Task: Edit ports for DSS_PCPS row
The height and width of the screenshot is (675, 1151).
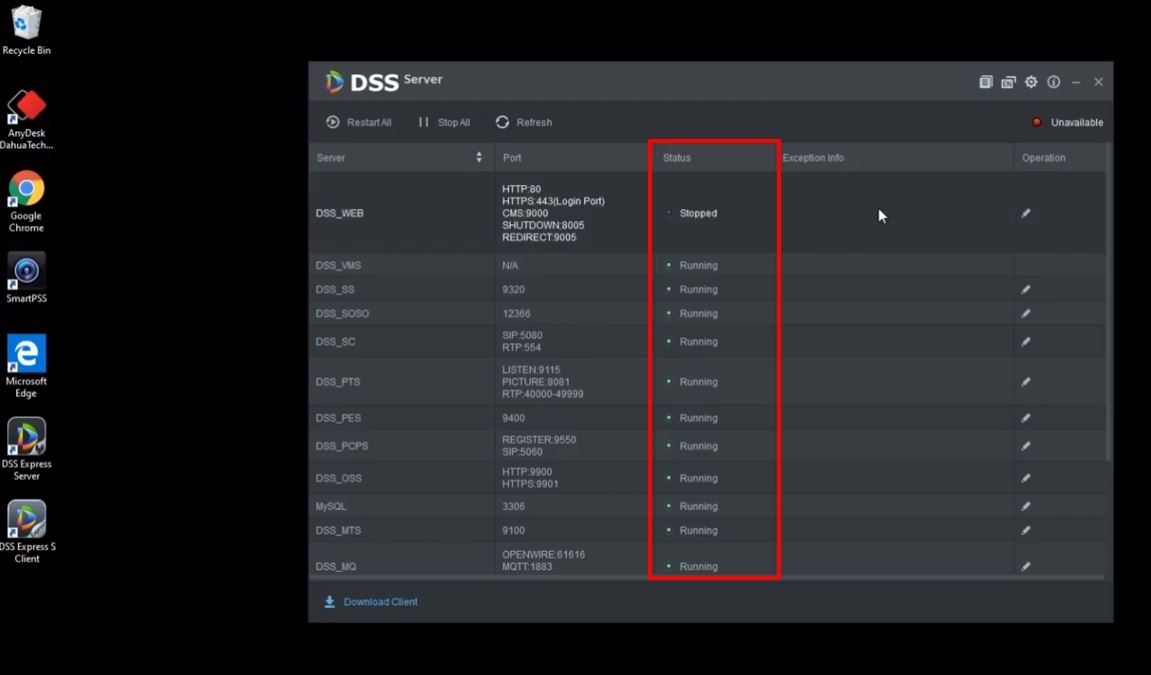Action: 1025,446
